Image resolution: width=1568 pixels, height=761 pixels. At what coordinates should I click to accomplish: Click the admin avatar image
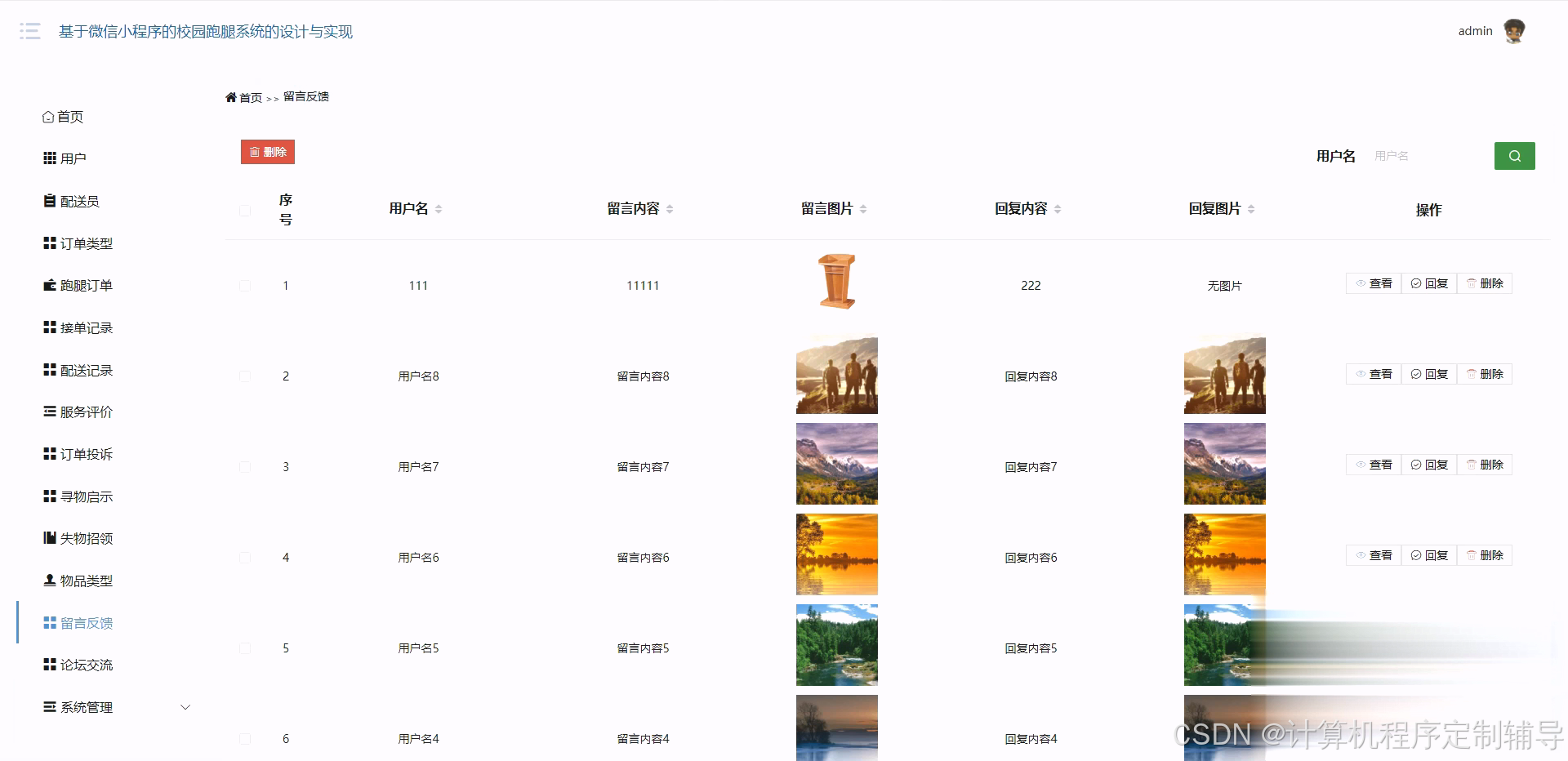(x=1515, y=30)
